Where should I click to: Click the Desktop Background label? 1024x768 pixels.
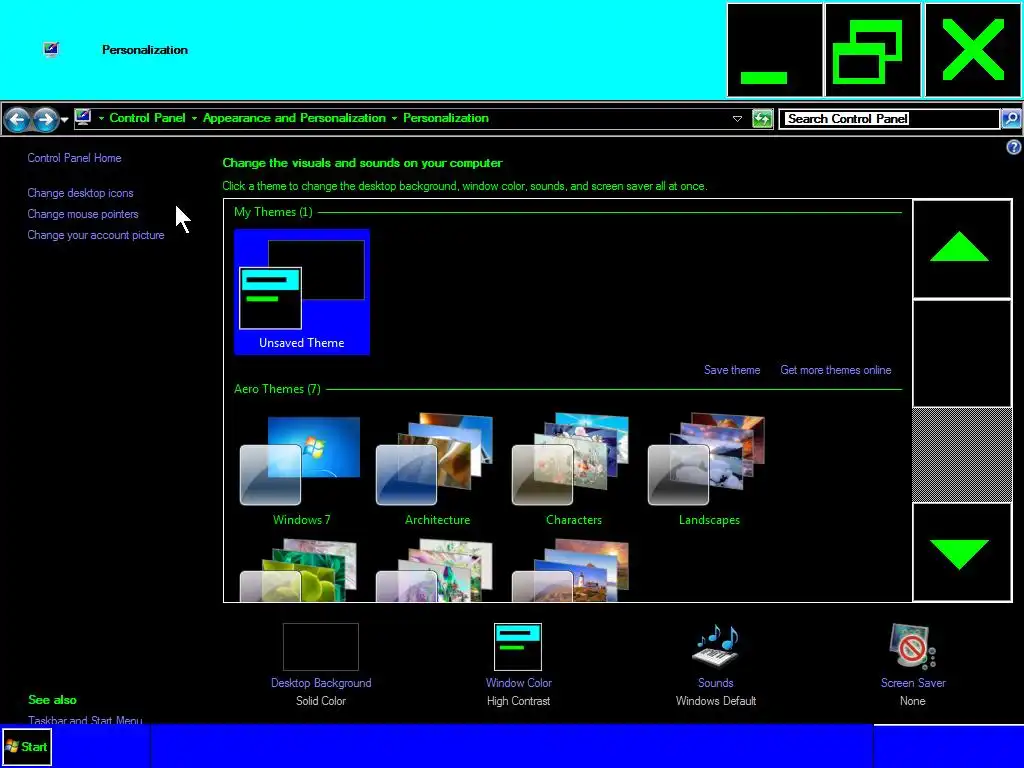(321, 683)
